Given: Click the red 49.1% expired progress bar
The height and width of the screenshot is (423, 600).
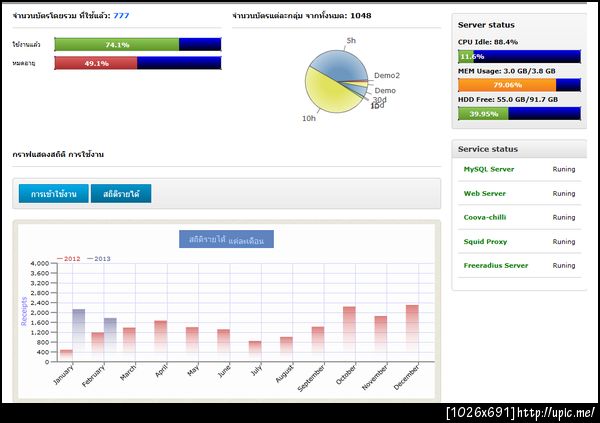Looking at the screenshot, I should [96, 63].
